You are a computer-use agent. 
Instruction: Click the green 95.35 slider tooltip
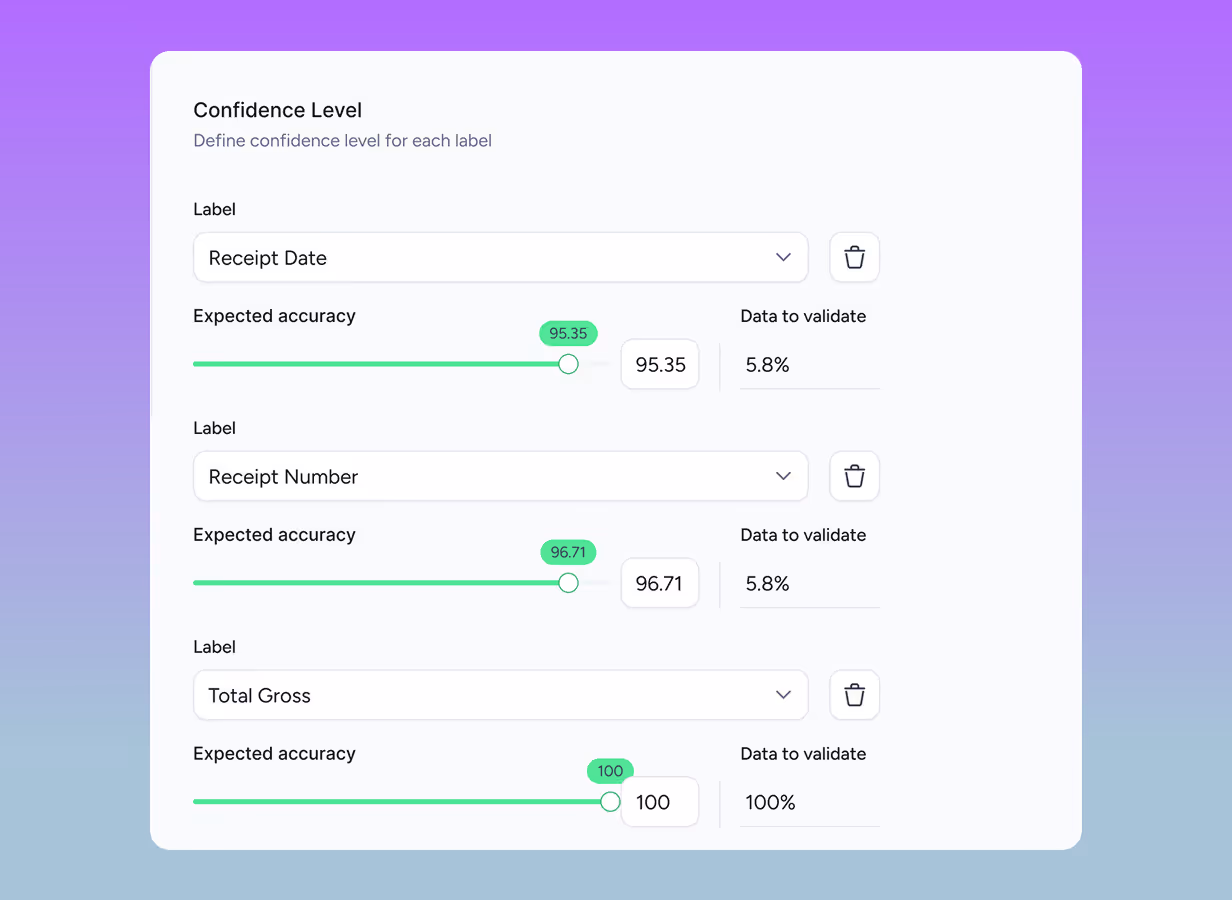point(568,333)
